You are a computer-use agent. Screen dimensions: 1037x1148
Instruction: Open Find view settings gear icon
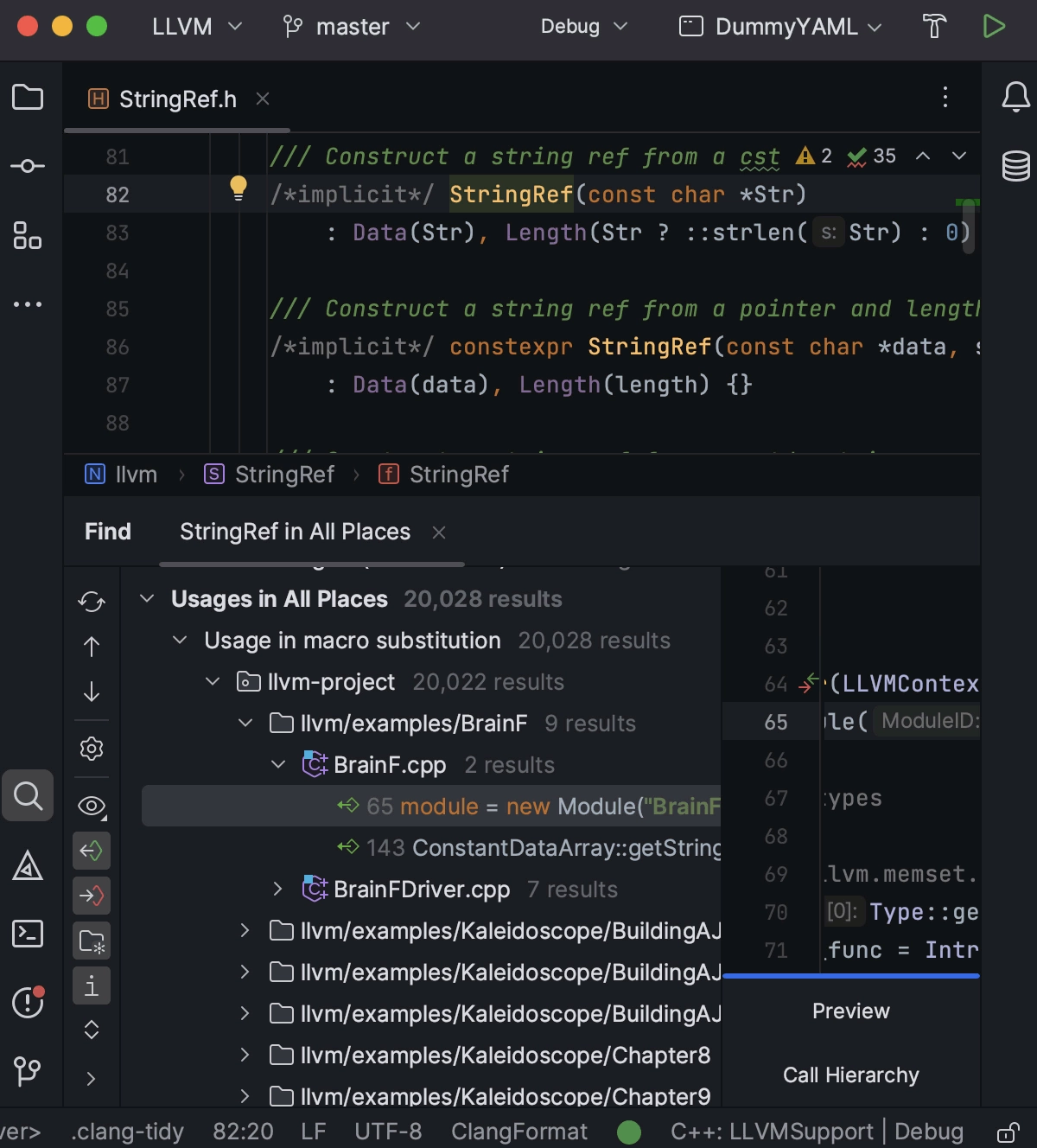point(92,749)
